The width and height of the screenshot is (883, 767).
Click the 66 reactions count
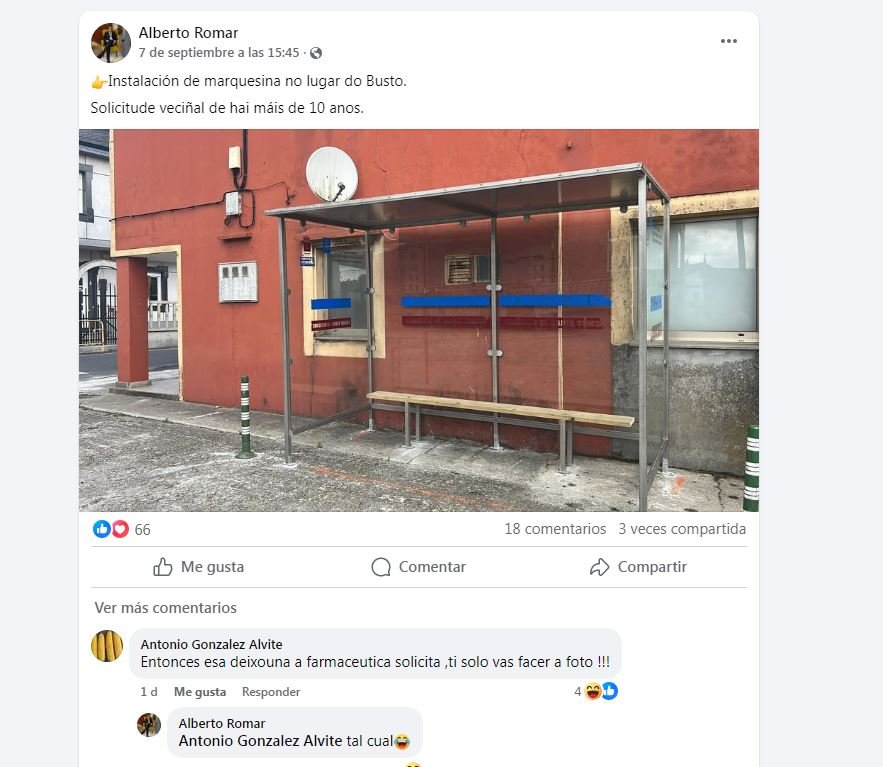coord(142,529)
